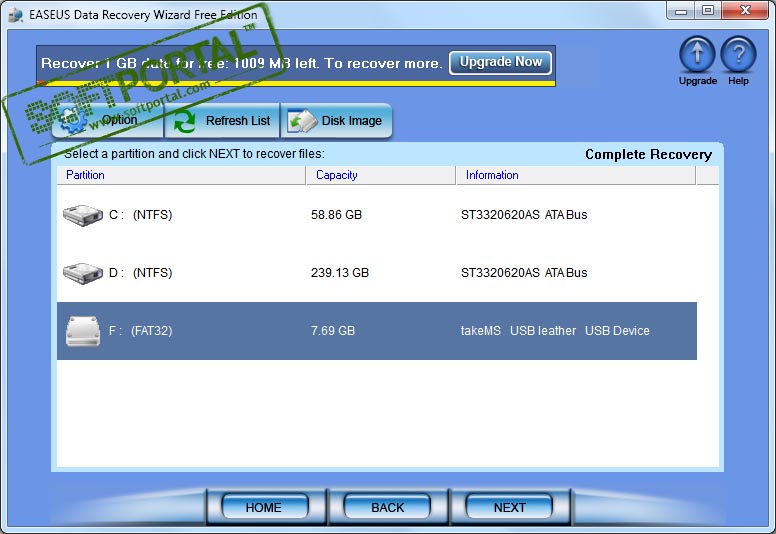
Task: Select the F: USB drive icon
Action: (83, 331)
